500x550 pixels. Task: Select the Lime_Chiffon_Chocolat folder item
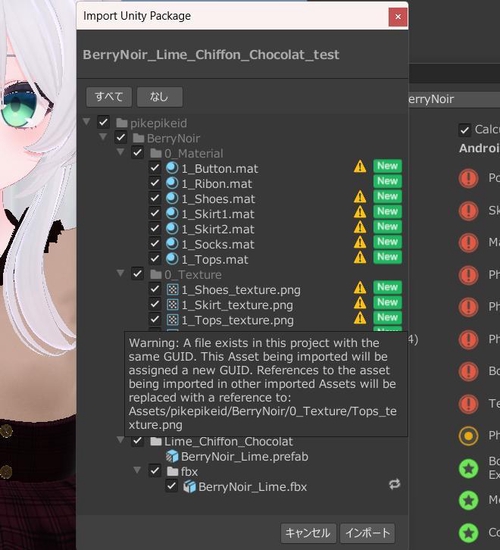pyautogui.click(x=228, y=441)
